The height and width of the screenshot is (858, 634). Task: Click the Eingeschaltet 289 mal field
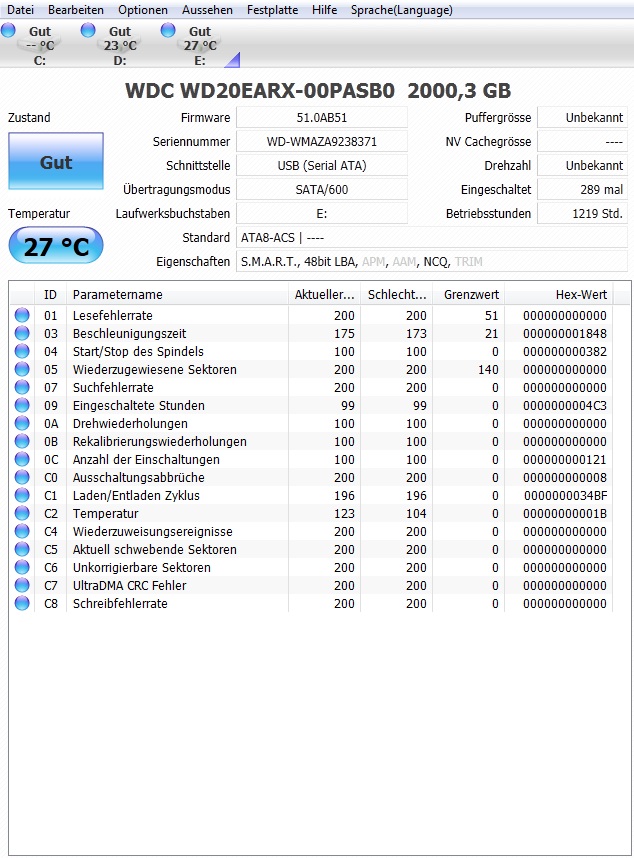pos(583,190)
